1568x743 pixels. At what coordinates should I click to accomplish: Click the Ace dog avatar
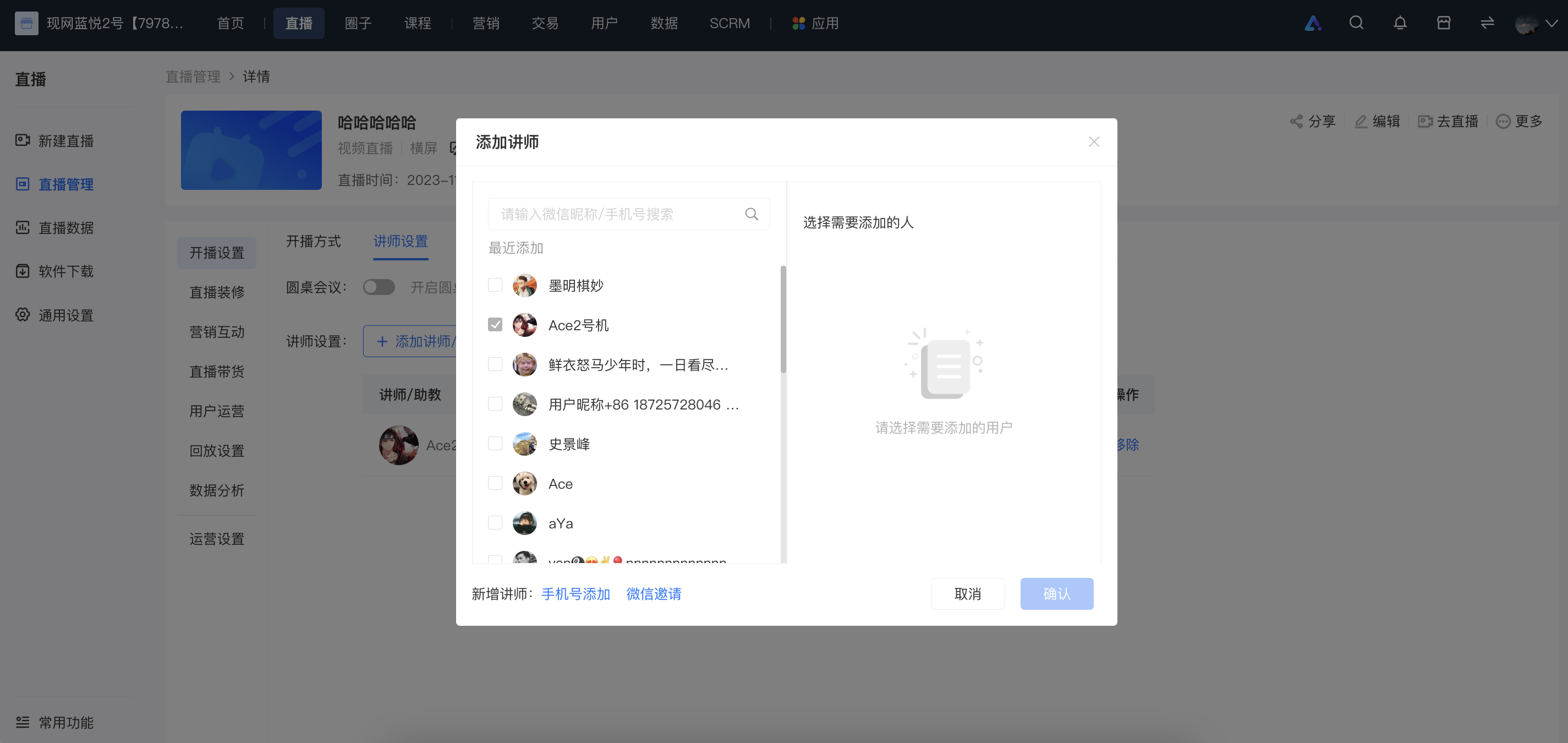(524, 483)
